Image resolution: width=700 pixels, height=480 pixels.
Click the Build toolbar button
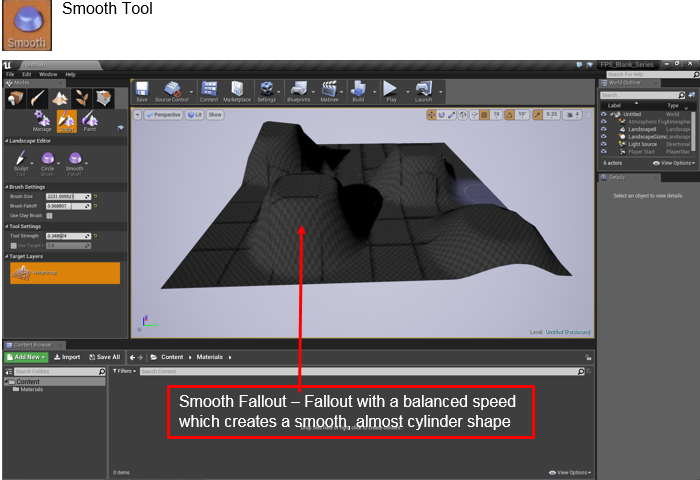click(x=358, y=92)
